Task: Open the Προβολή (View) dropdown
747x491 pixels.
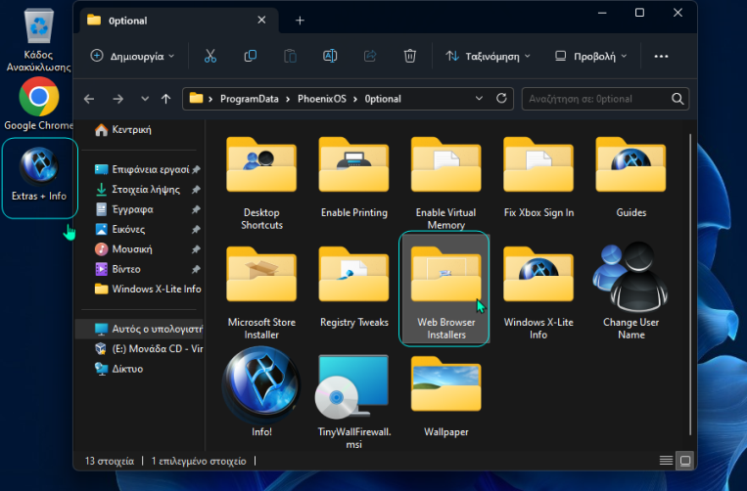Action: point(591,56)
